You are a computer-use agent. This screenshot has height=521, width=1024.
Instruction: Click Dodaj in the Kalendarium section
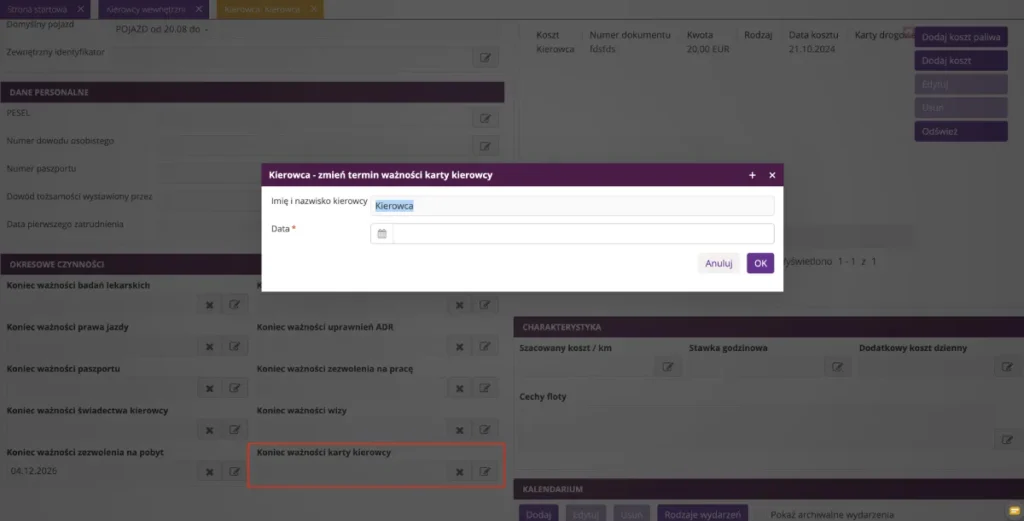pos(538,514)
